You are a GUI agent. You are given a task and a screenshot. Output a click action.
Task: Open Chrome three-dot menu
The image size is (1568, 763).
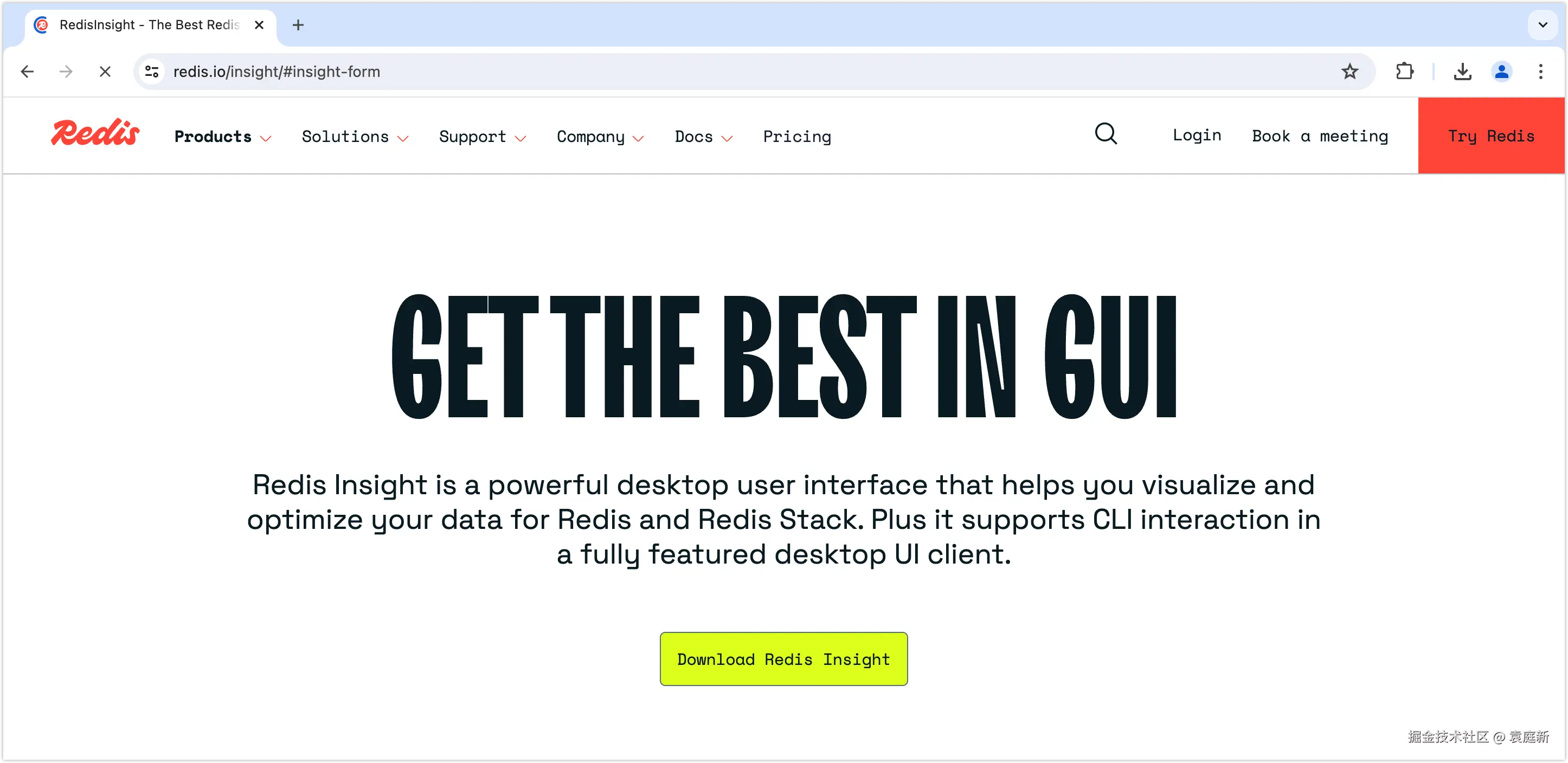tap(1540, 72)
